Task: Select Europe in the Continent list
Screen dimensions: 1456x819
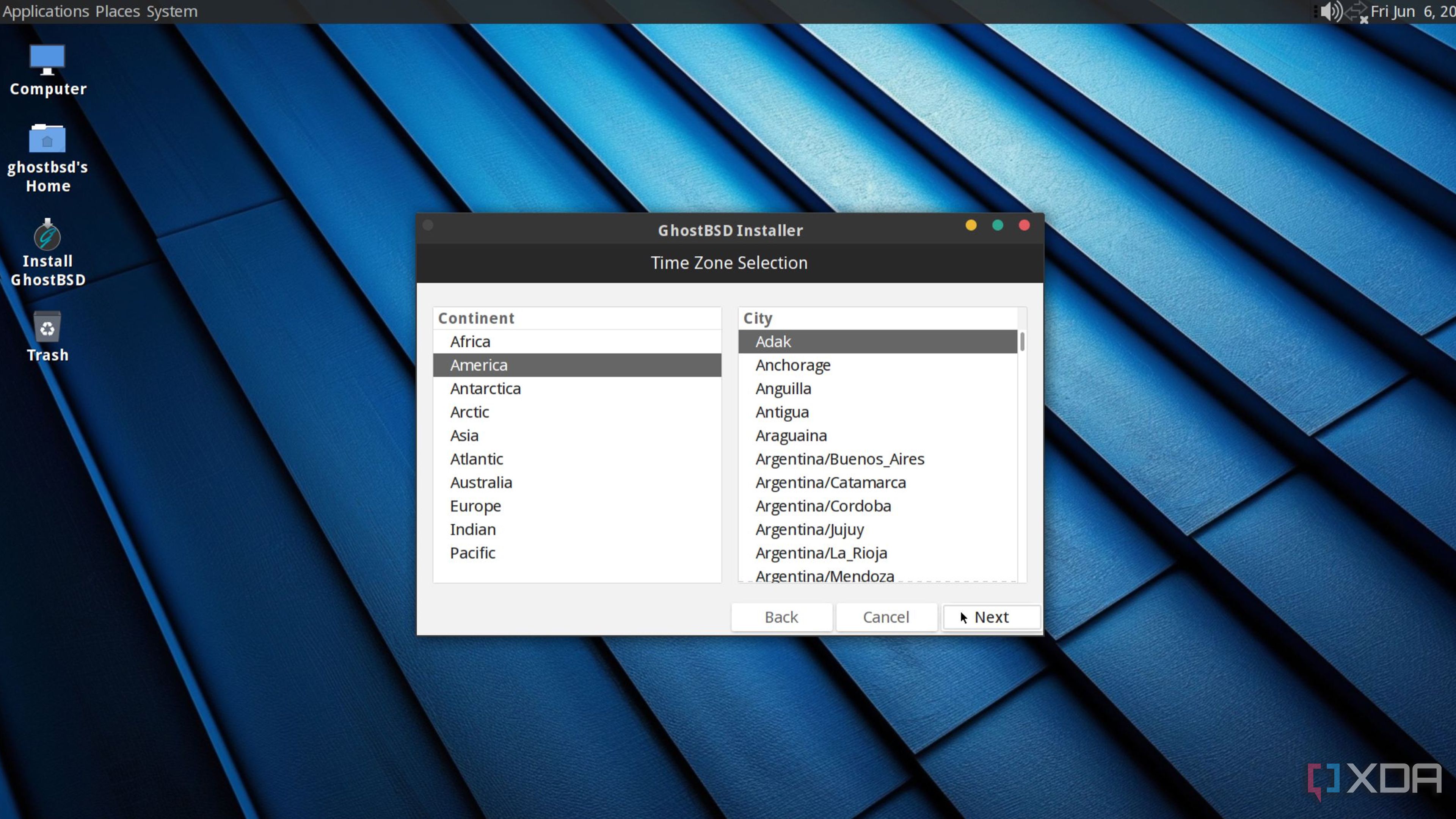Action: pyautogui.click(x=475, y=506)
